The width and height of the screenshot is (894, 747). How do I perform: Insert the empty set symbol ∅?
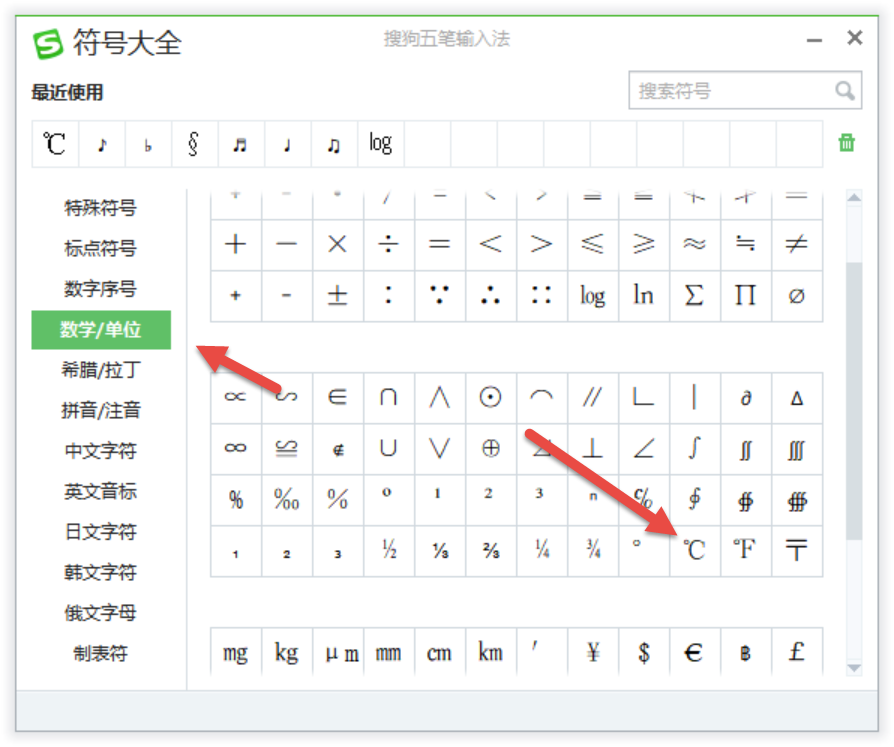(797, 295)
